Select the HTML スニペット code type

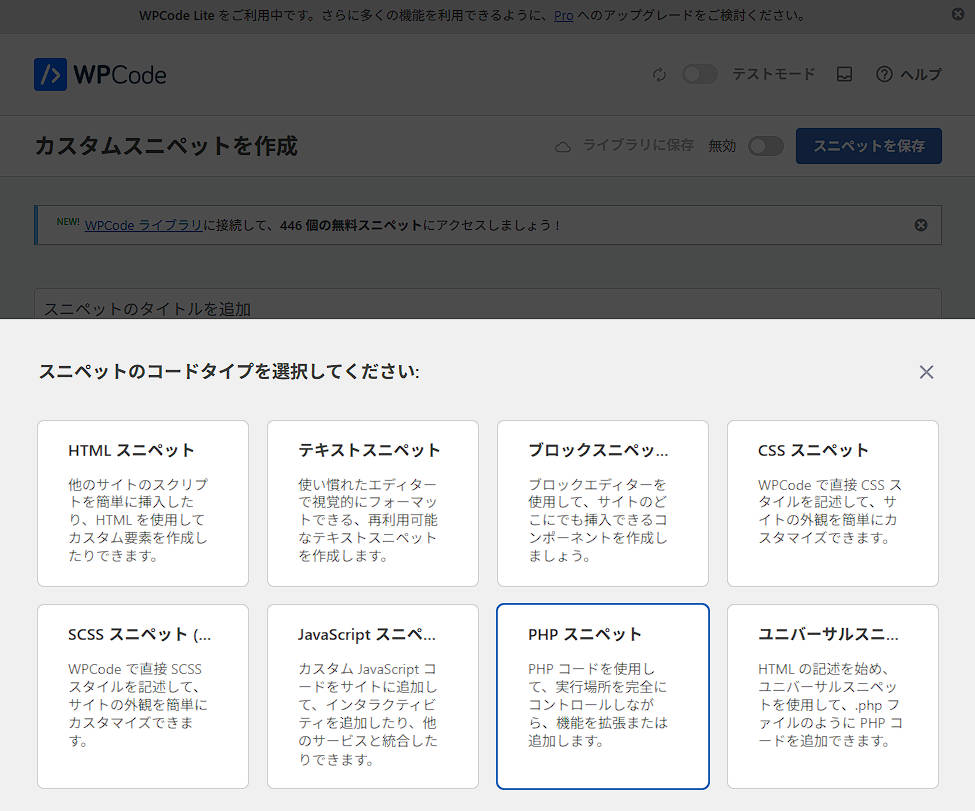click(143, 503)
